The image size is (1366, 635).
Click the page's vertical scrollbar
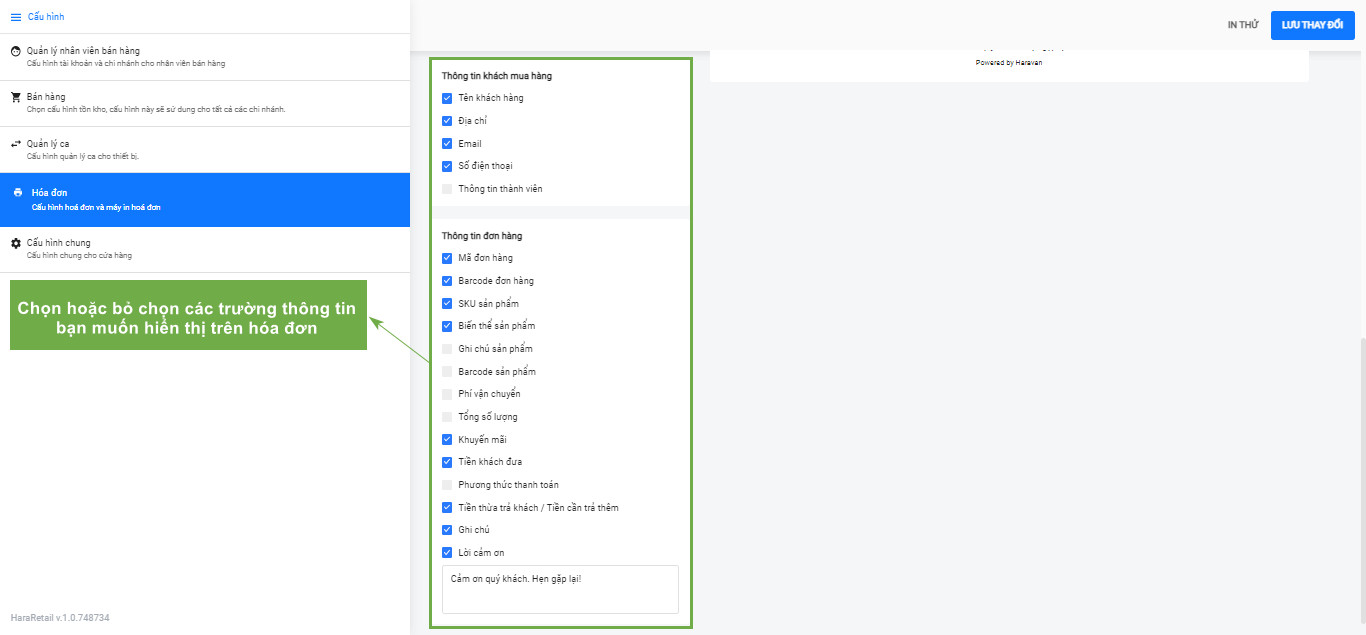tap(1361, 480)
